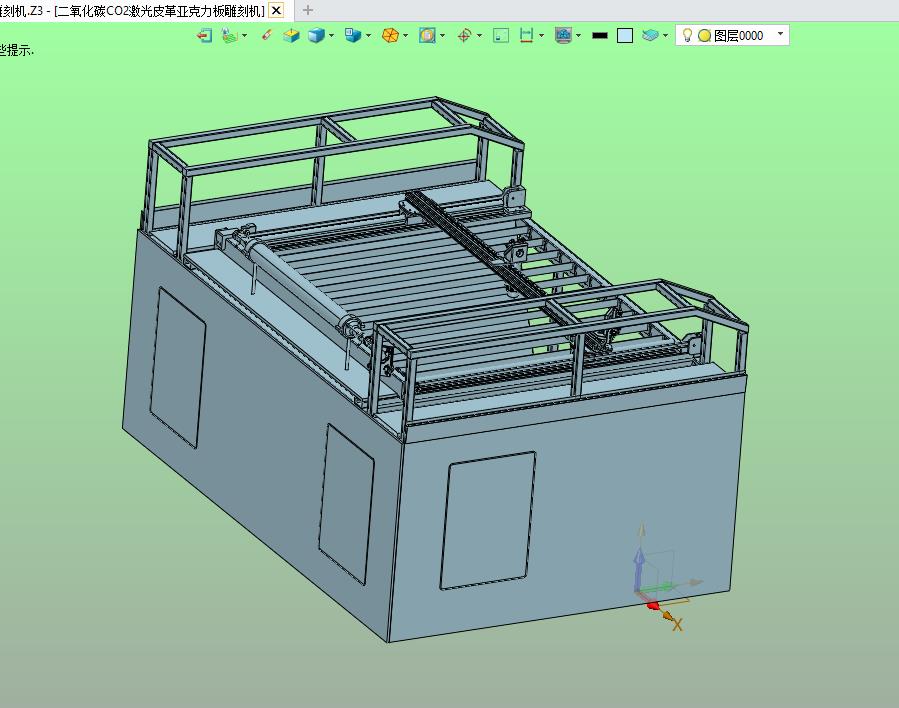This screenshot has height=708, width=899.
Task: Click the yellow-top box datum icon
Action: 291,36
